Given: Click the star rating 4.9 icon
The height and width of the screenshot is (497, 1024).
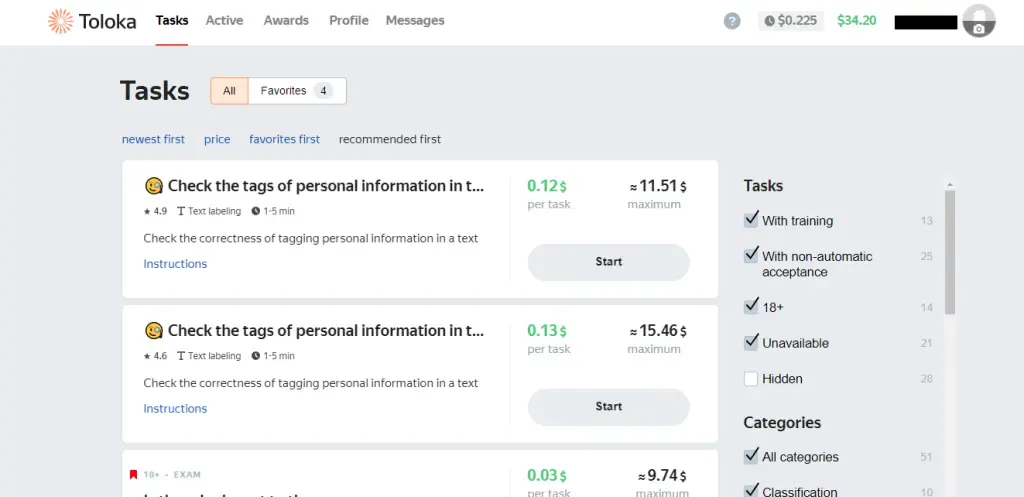Looking at the screenshot, I should [x=147, y=212].
